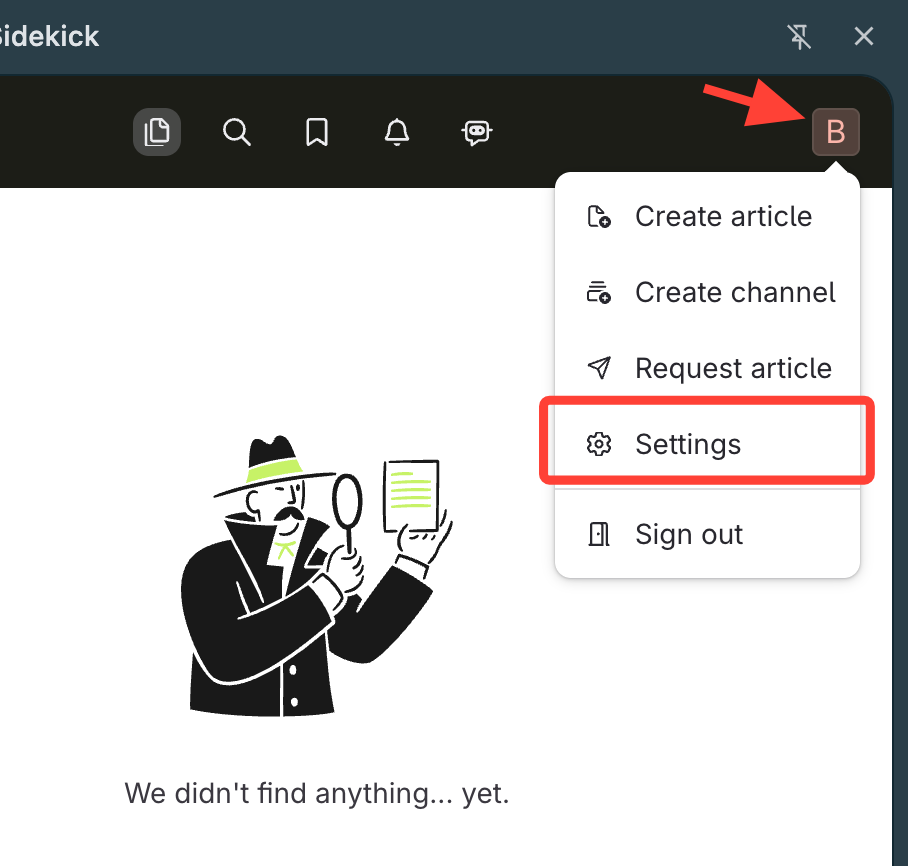The width and height of the screenshot is (908, 866).
Task: Sign out using the menu entry
Action: pos(688,535)
